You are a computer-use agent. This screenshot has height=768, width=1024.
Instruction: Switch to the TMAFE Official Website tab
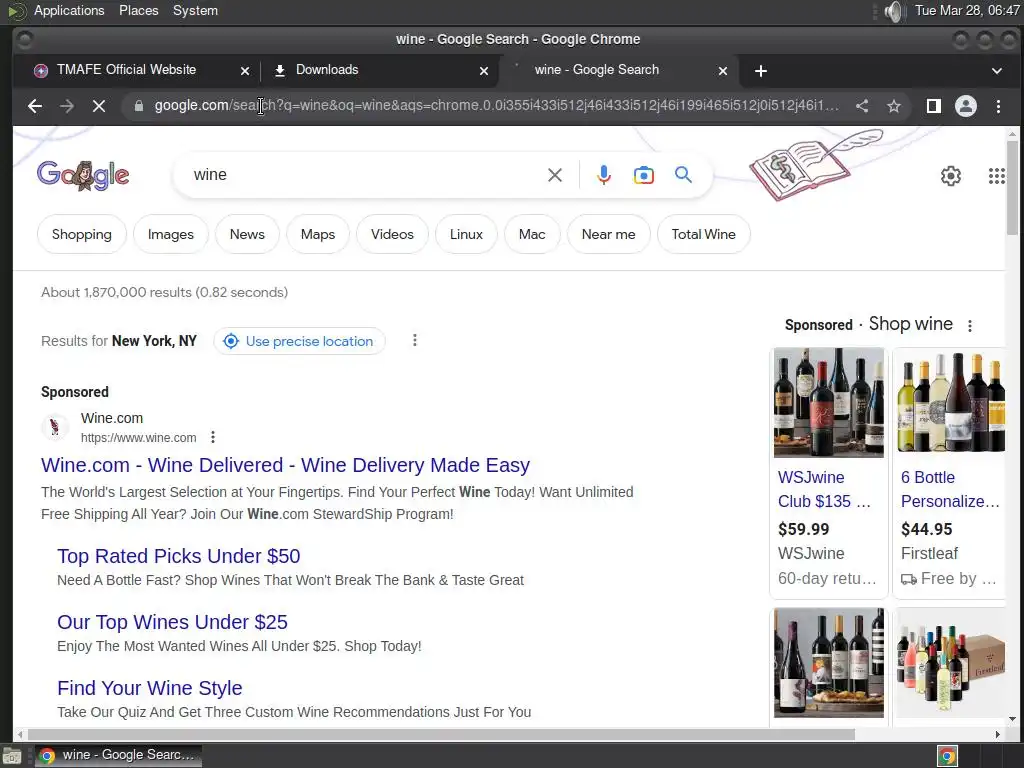tap(126, 70)
